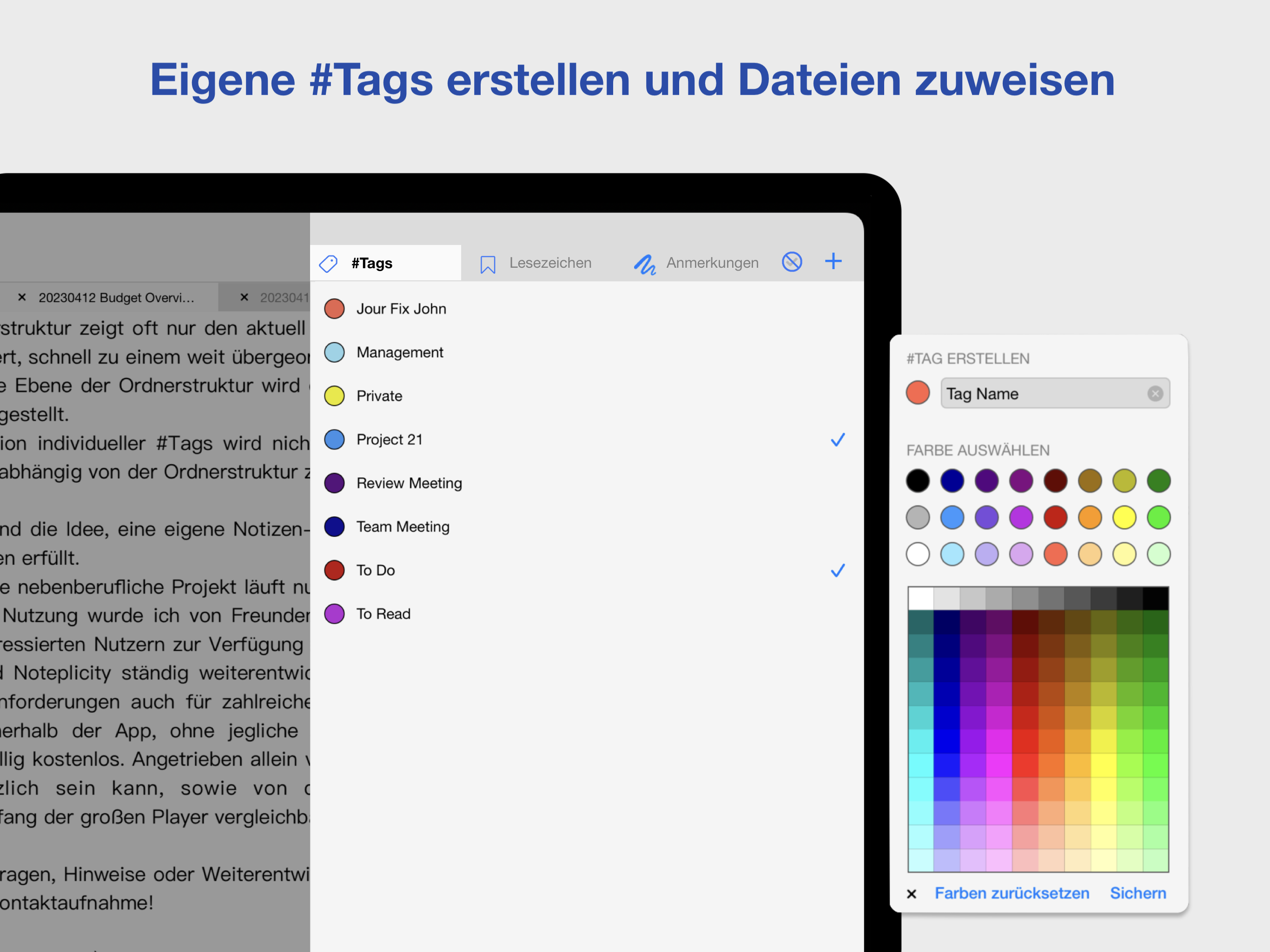Pick the light sky-blue preset color
This screenshot has width=1270, height=952.
coord(952,554)
